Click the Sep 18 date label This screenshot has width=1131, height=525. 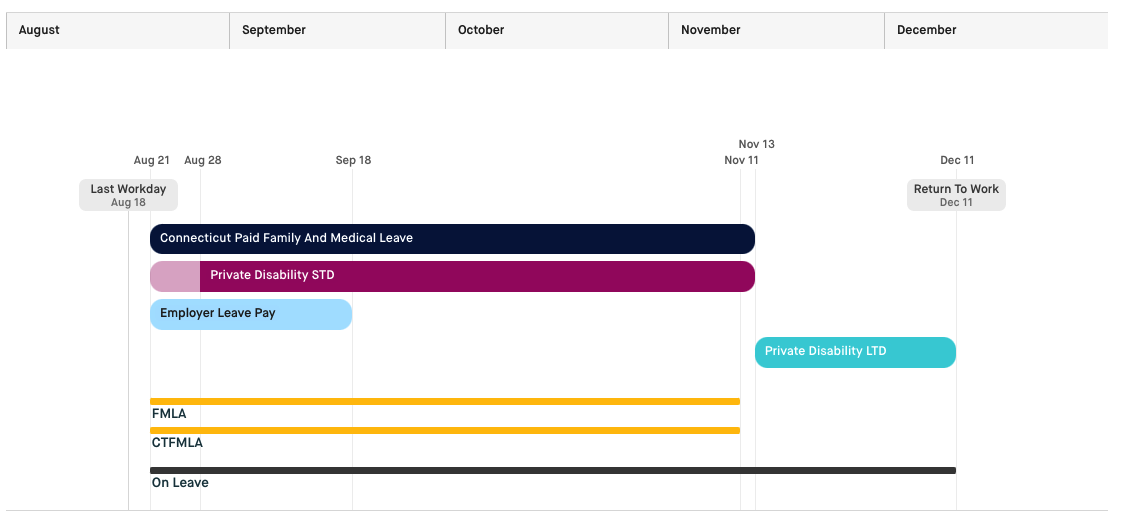[353, 160]
